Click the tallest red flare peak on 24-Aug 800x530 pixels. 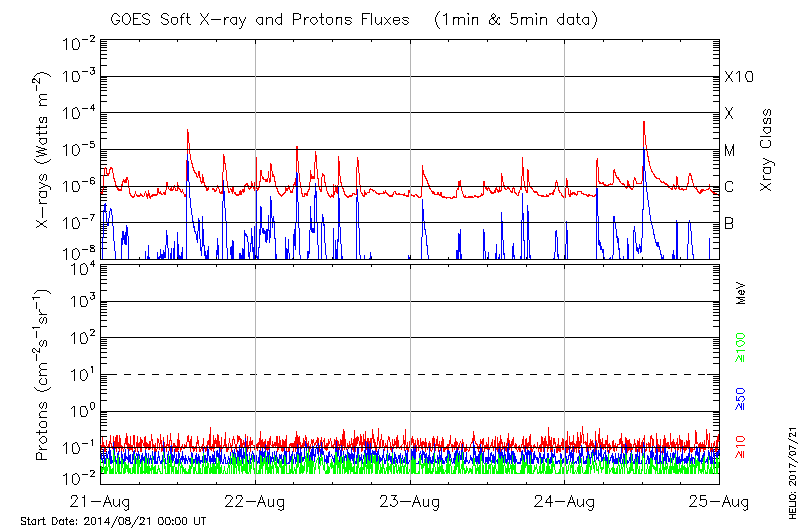coord(644,123)
